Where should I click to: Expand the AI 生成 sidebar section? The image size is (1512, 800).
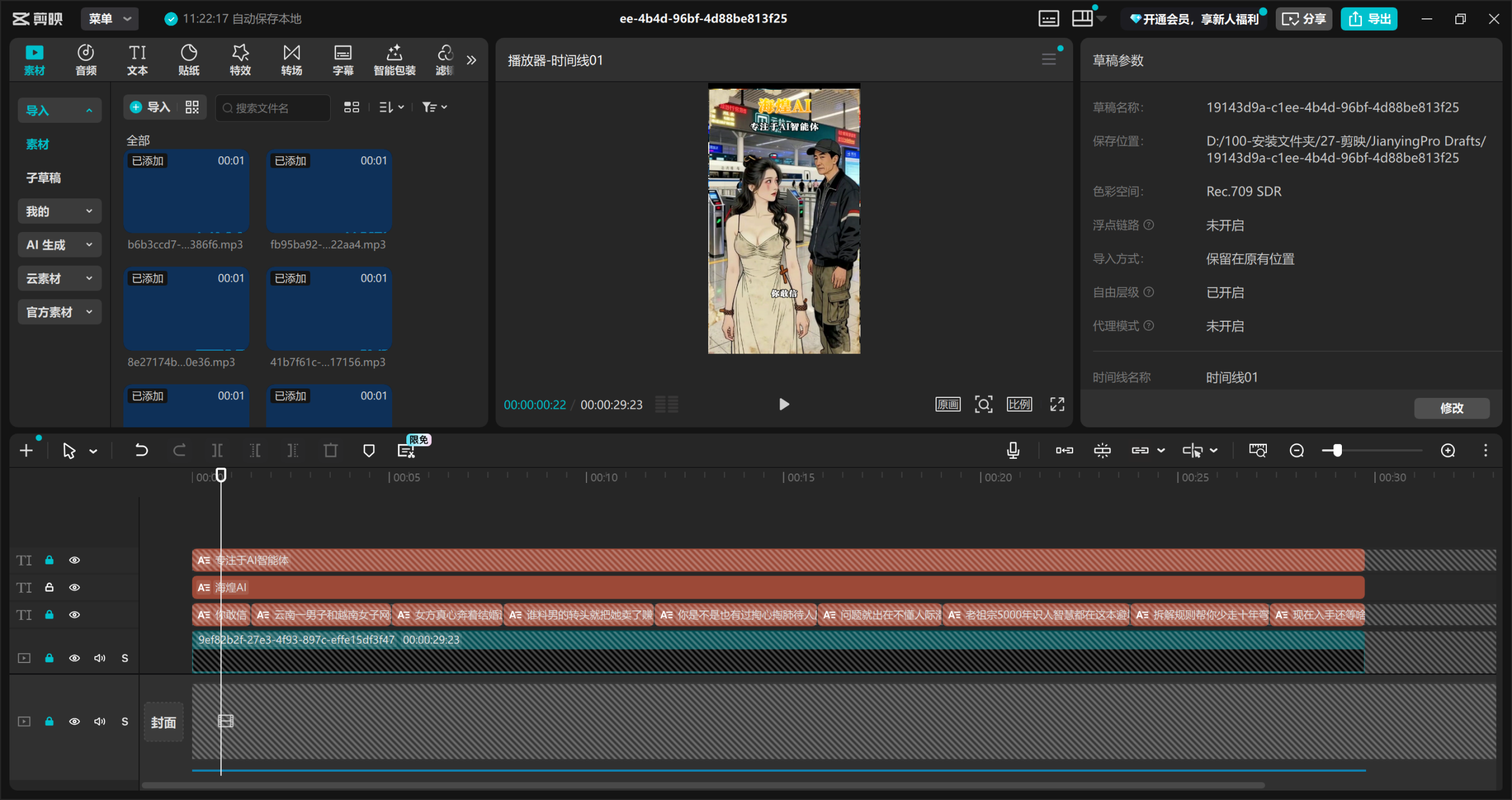click(59, 245)
